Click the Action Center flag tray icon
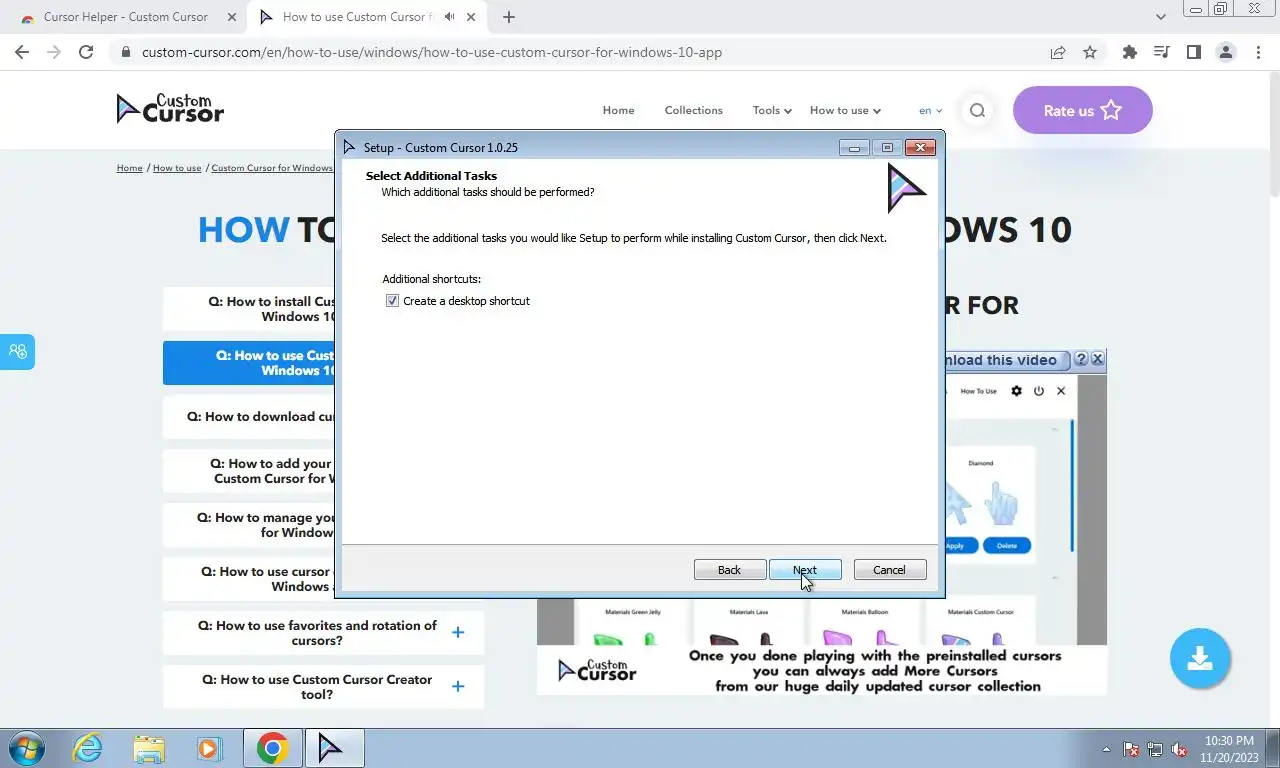The image size is (1280, 768). pos(1131,749)
